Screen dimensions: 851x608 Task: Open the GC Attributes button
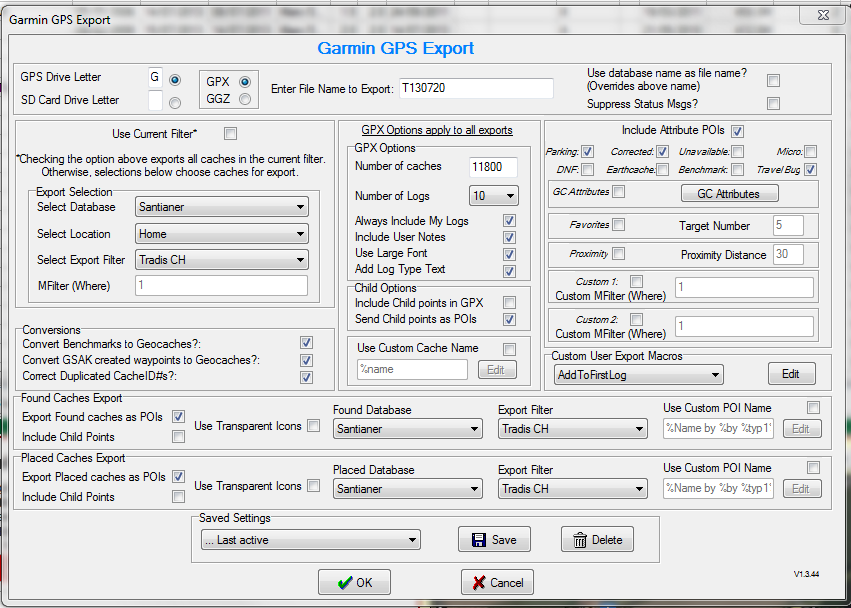[x=729, y=194]
